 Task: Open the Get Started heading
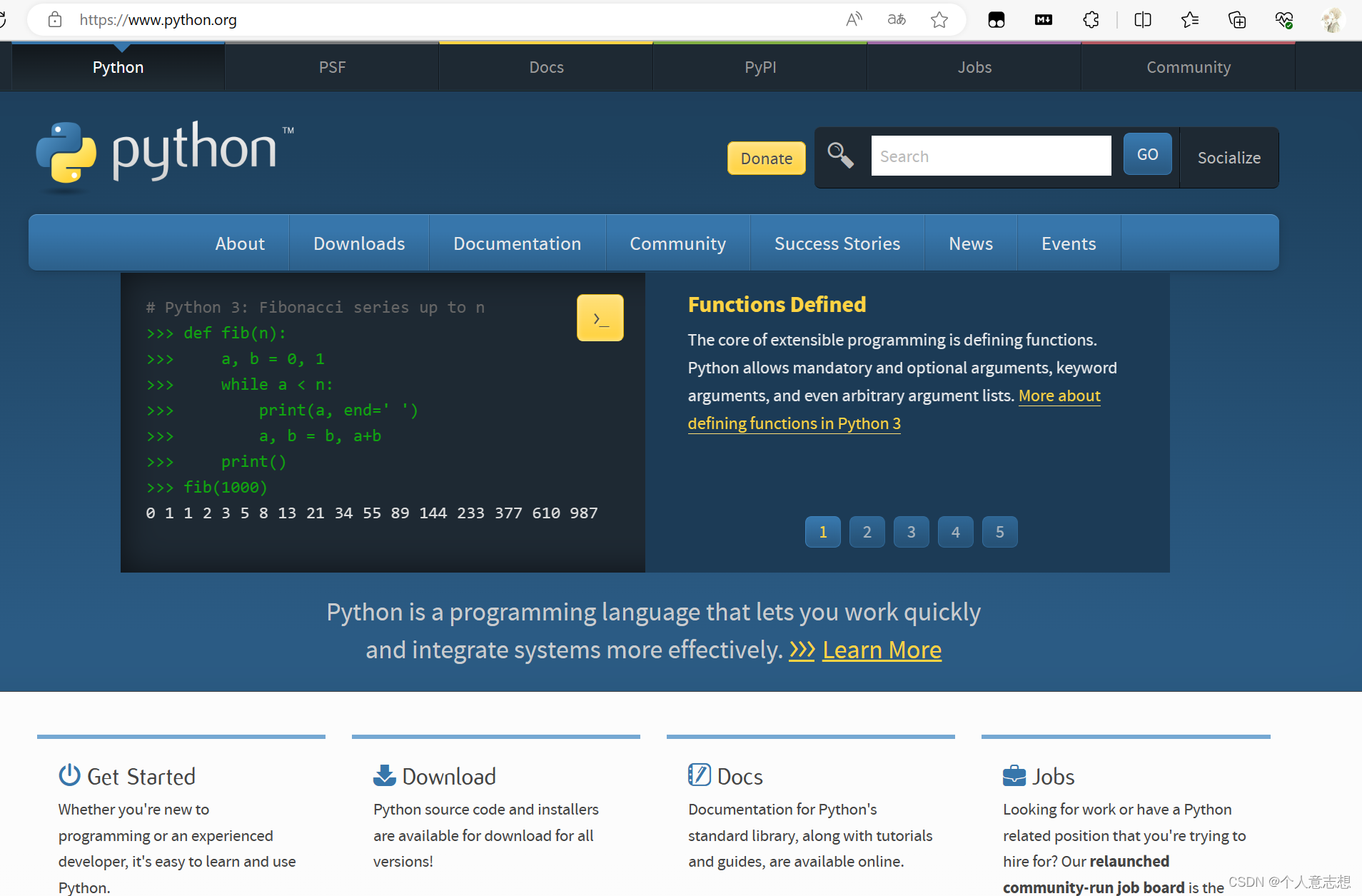[141, 776]
